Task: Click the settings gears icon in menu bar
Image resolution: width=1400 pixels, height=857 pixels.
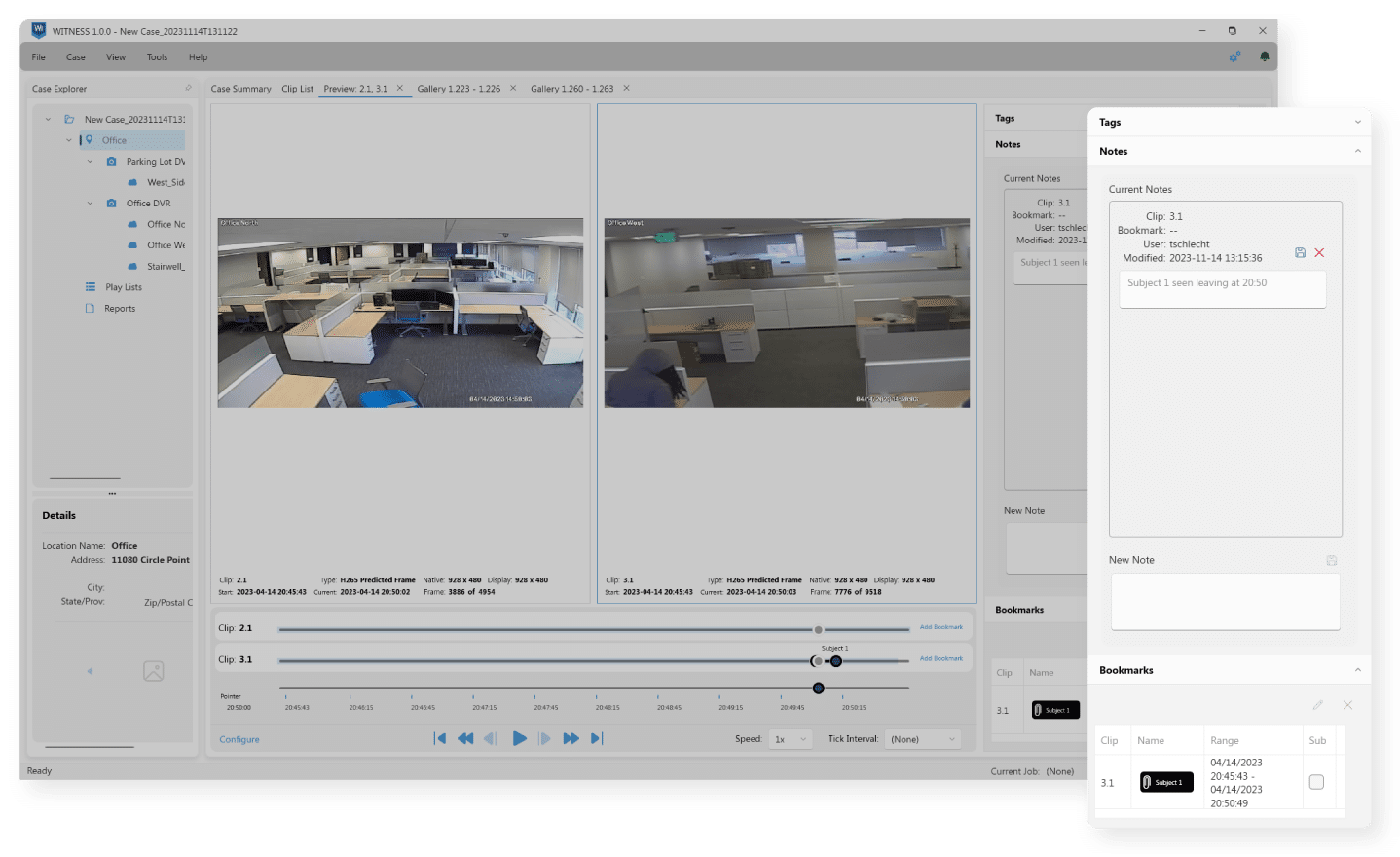Action: pos(1234,57)
